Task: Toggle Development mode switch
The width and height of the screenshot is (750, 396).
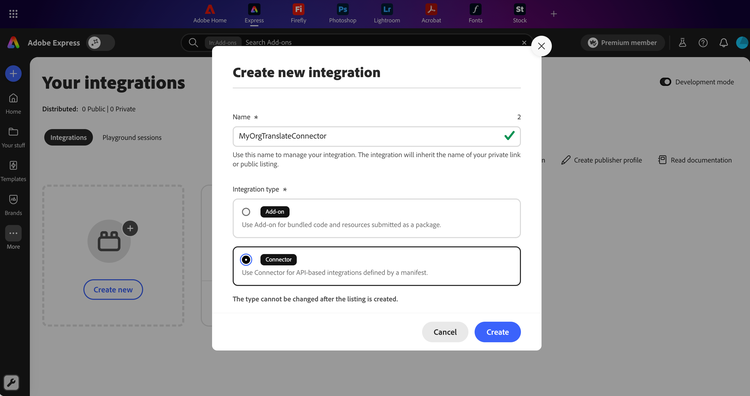Action: coord(665,82)
